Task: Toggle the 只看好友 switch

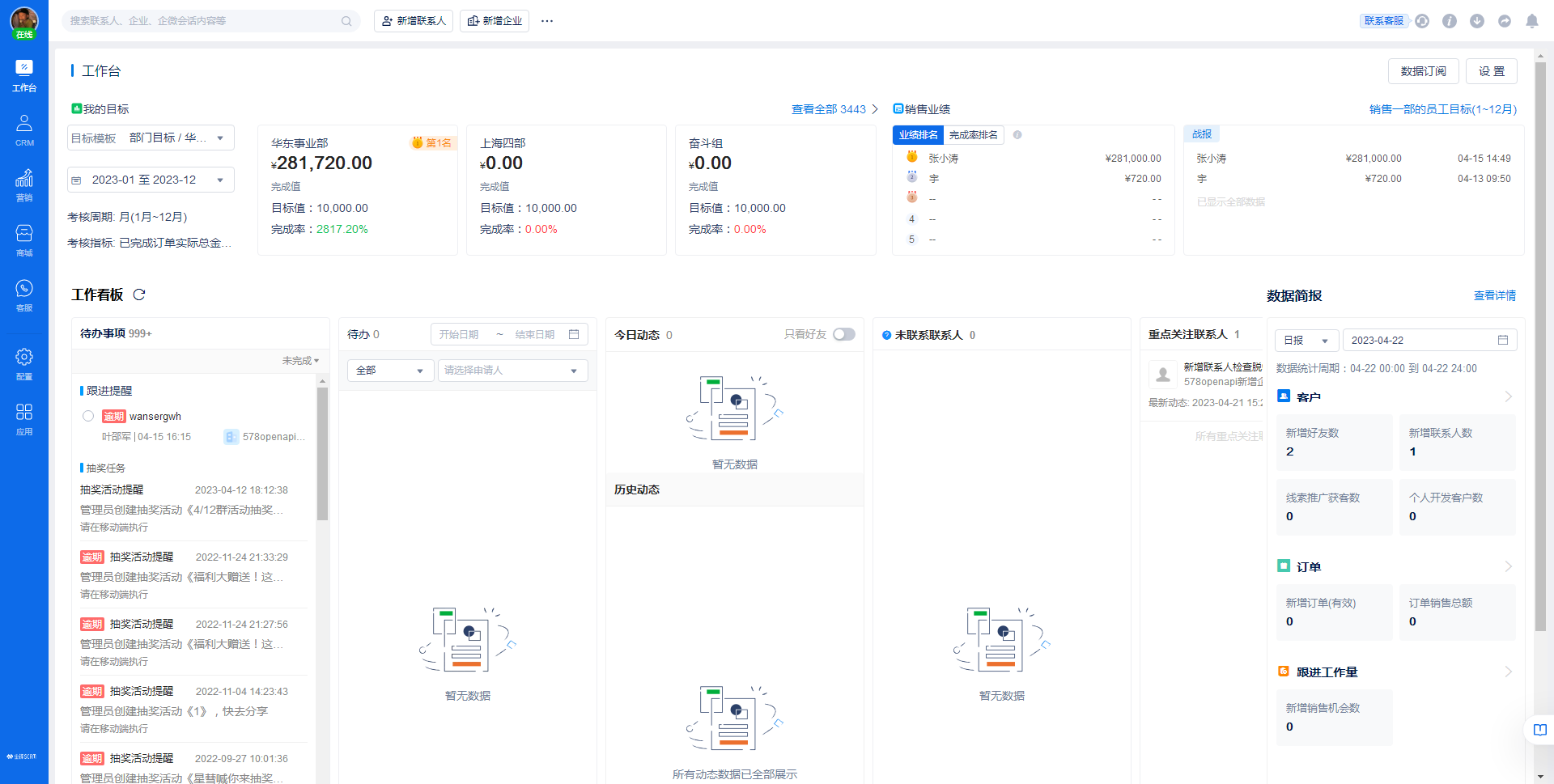Action: (843, 334)
